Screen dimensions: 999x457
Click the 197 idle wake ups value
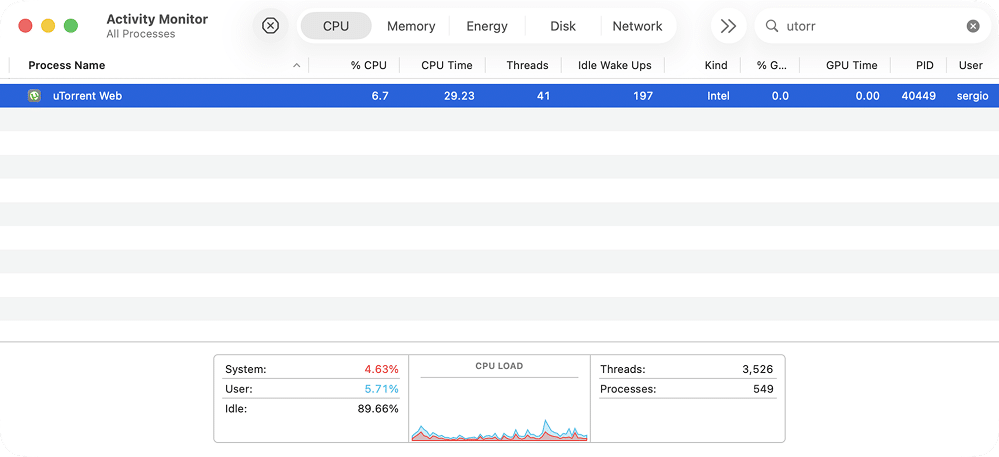(x=643, y=96)
